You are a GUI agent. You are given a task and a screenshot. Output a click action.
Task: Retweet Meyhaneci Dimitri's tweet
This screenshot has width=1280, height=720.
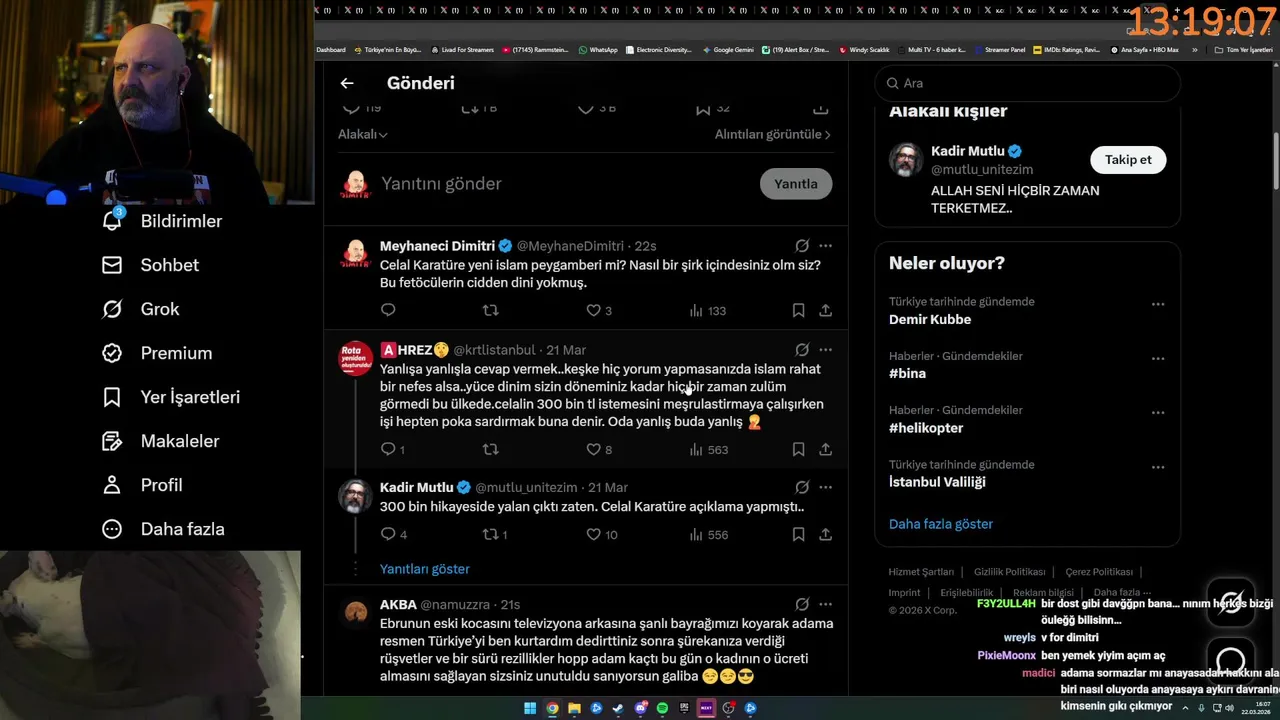490,311
